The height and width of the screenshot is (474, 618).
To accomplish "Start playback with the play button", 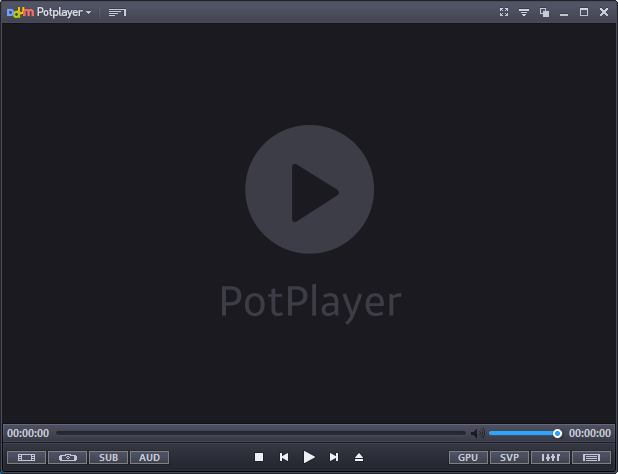I will click(309, 457).
